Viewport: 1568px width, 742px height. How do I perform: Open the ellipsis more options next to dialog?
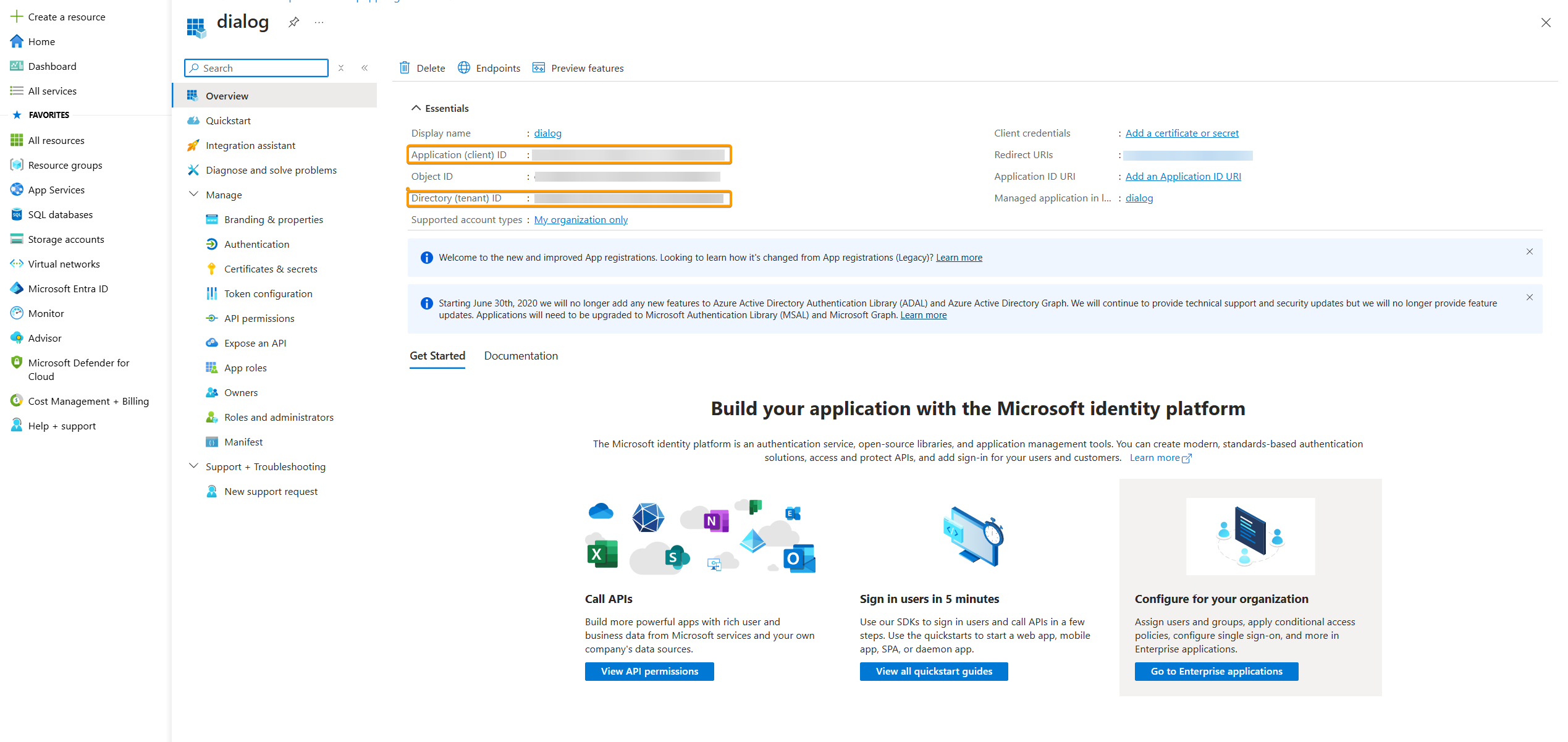[319, 22]
